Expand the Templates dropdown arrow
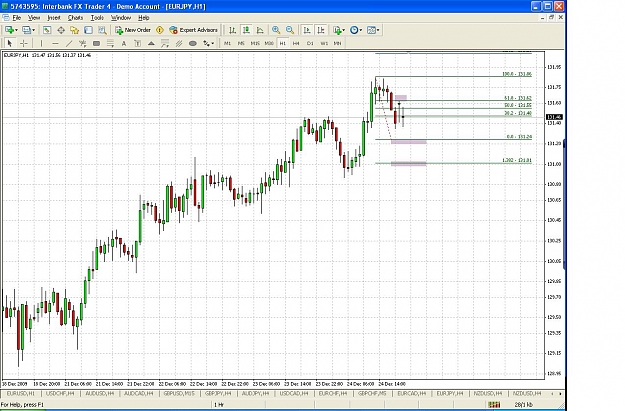The width and height of the screenshot is (625, 411). tap(378, 30)
